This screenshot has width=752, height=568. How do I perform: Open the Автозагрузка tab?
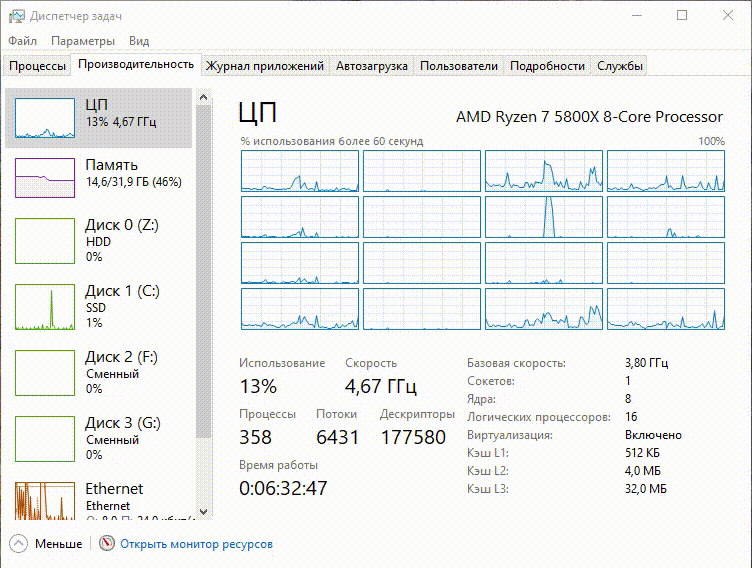click(372, 66)
